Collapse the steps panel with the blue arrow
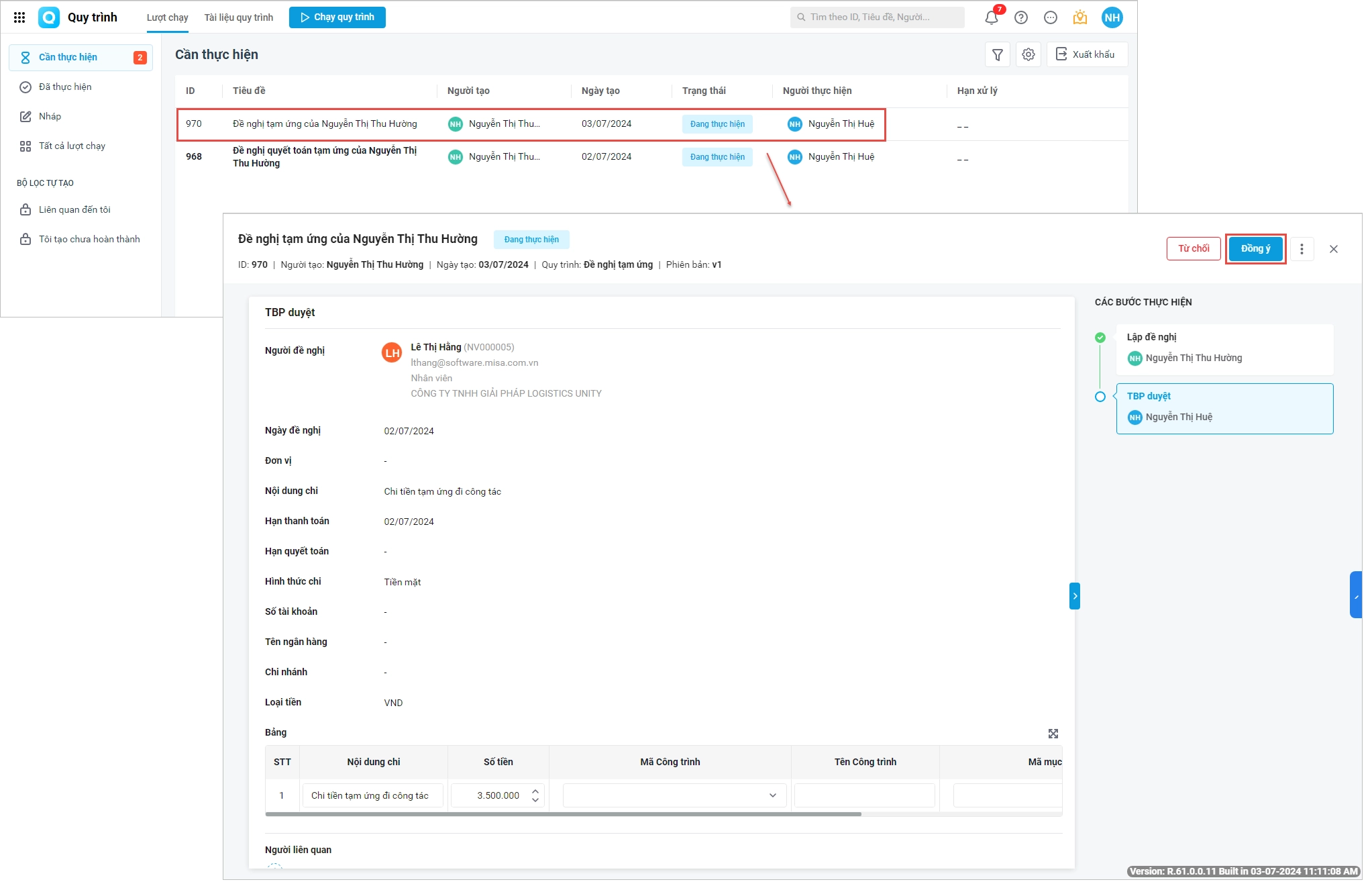This screenshot has width=1372, height=886. click(1075, 596)
